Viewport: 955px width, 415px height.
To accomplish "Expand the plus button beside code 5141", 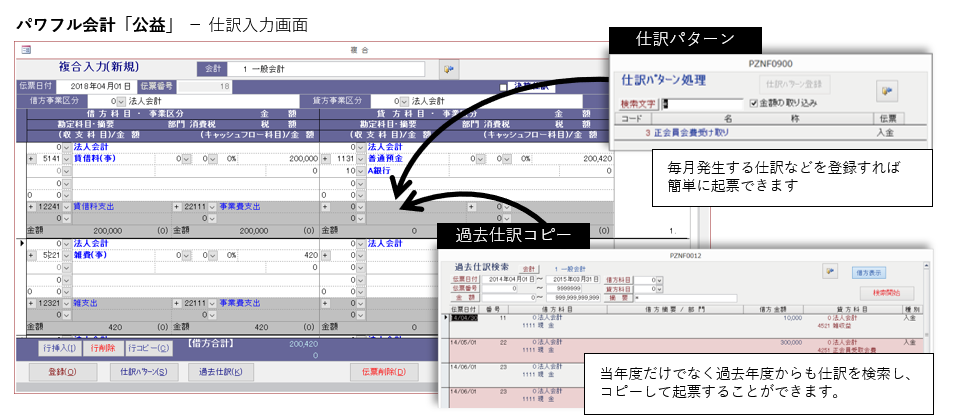I will click(31, 158).
